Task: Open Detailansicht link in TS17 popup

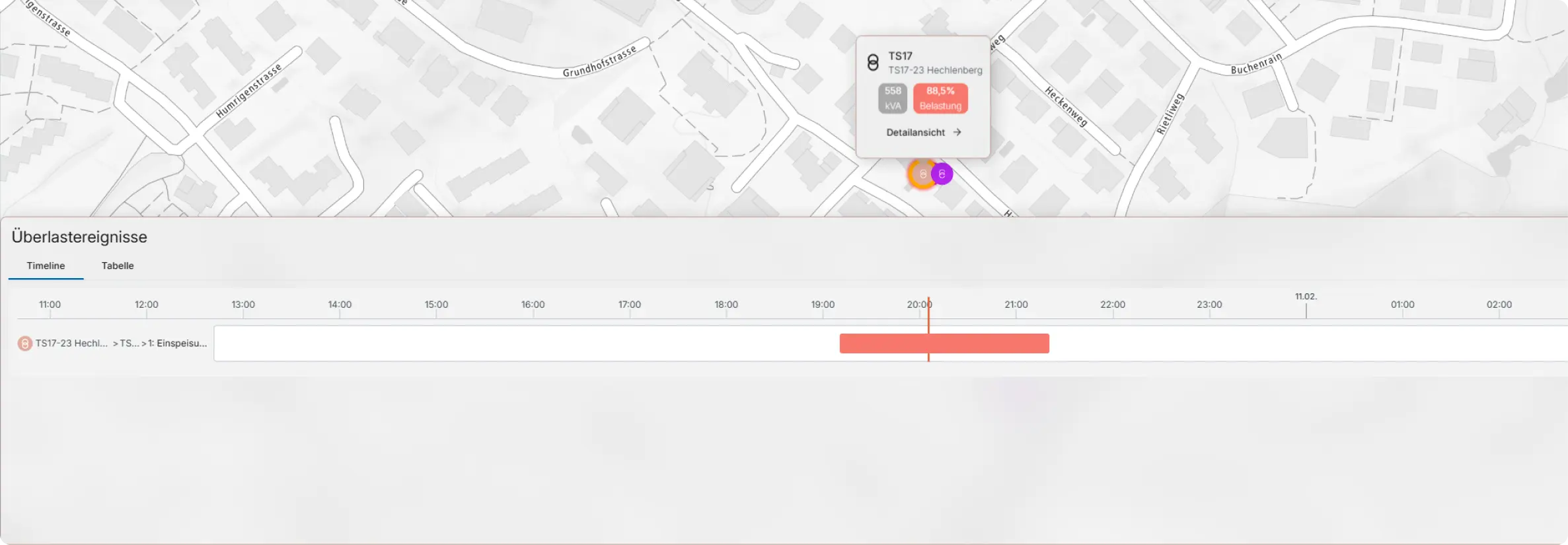Action: (923, 132)
